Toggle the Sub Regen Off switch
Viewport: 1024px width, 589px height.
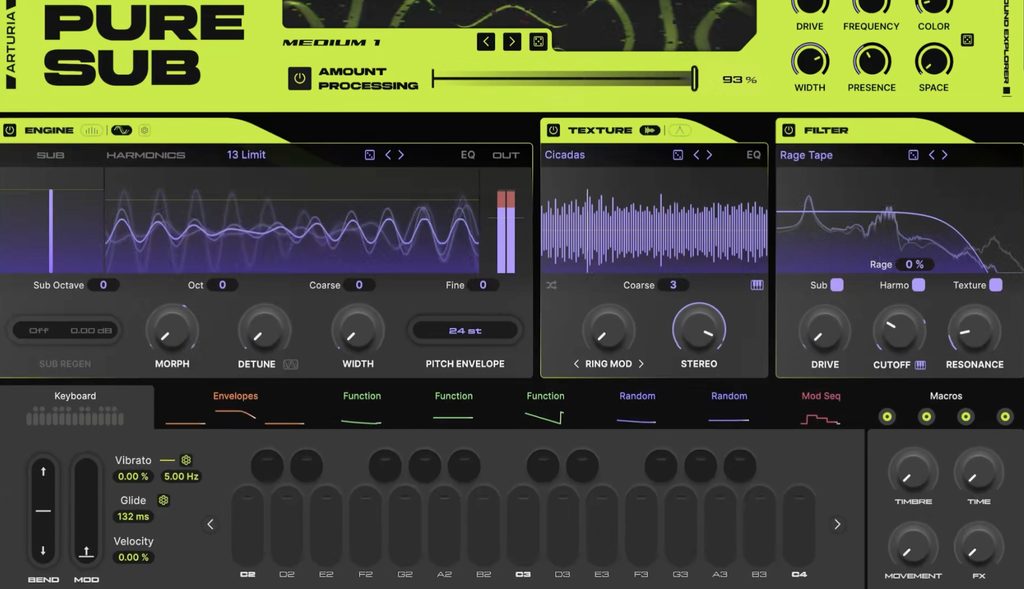tap(39, 330)
